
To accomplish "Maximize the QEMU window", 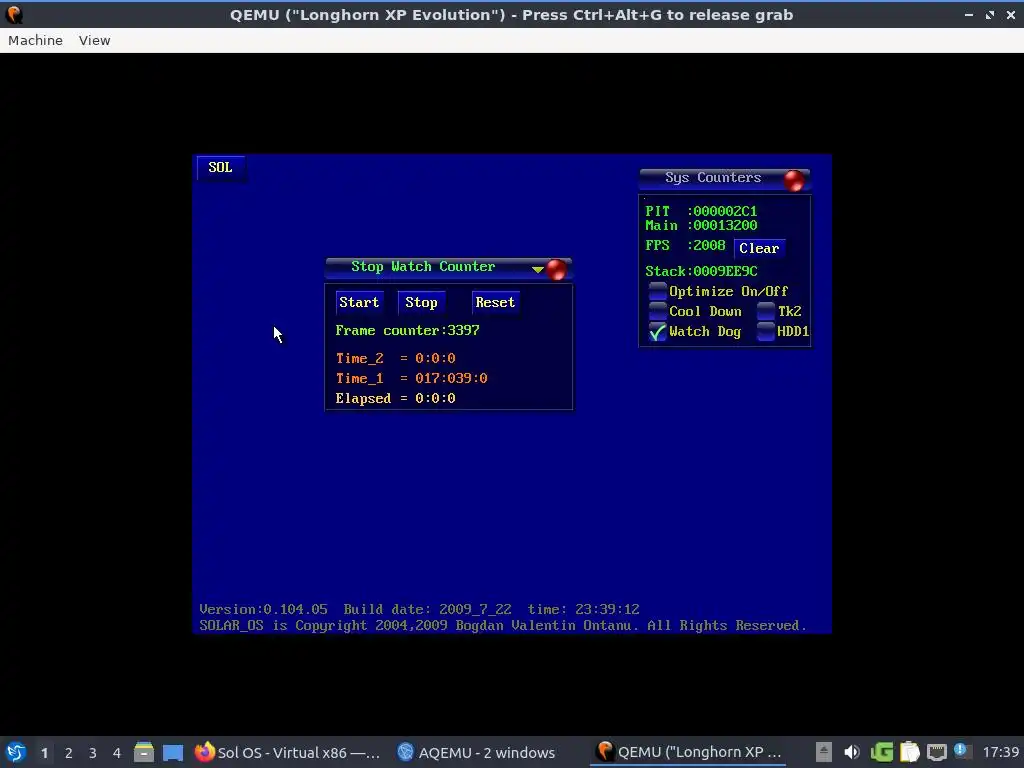I will (990, 14).
